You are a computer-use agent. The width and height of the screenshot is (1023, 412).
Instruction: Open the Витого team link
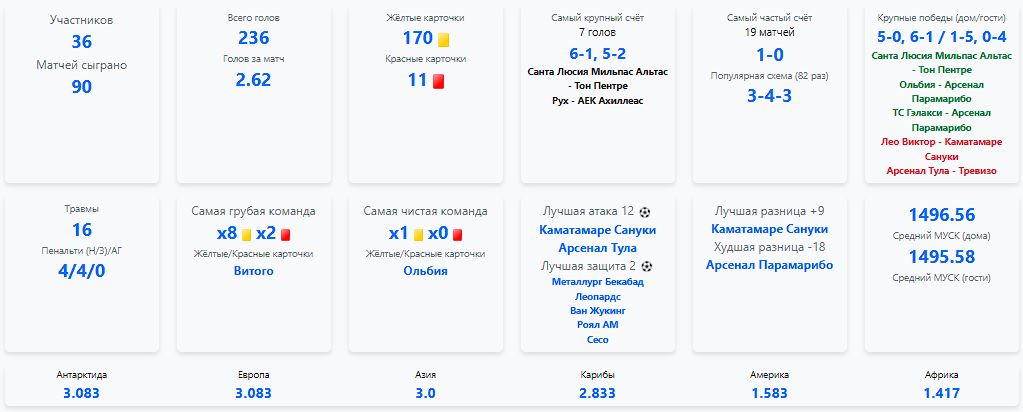[254, 271]
